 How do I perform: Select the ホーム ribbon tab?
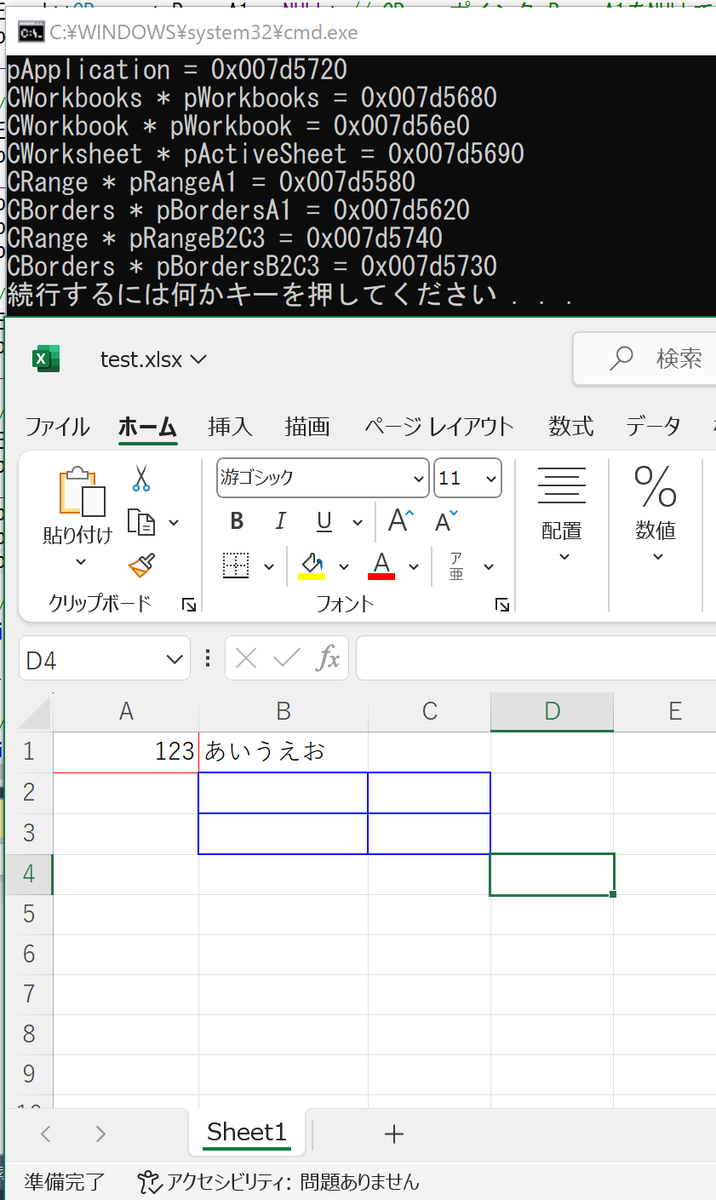coord(147,427)
